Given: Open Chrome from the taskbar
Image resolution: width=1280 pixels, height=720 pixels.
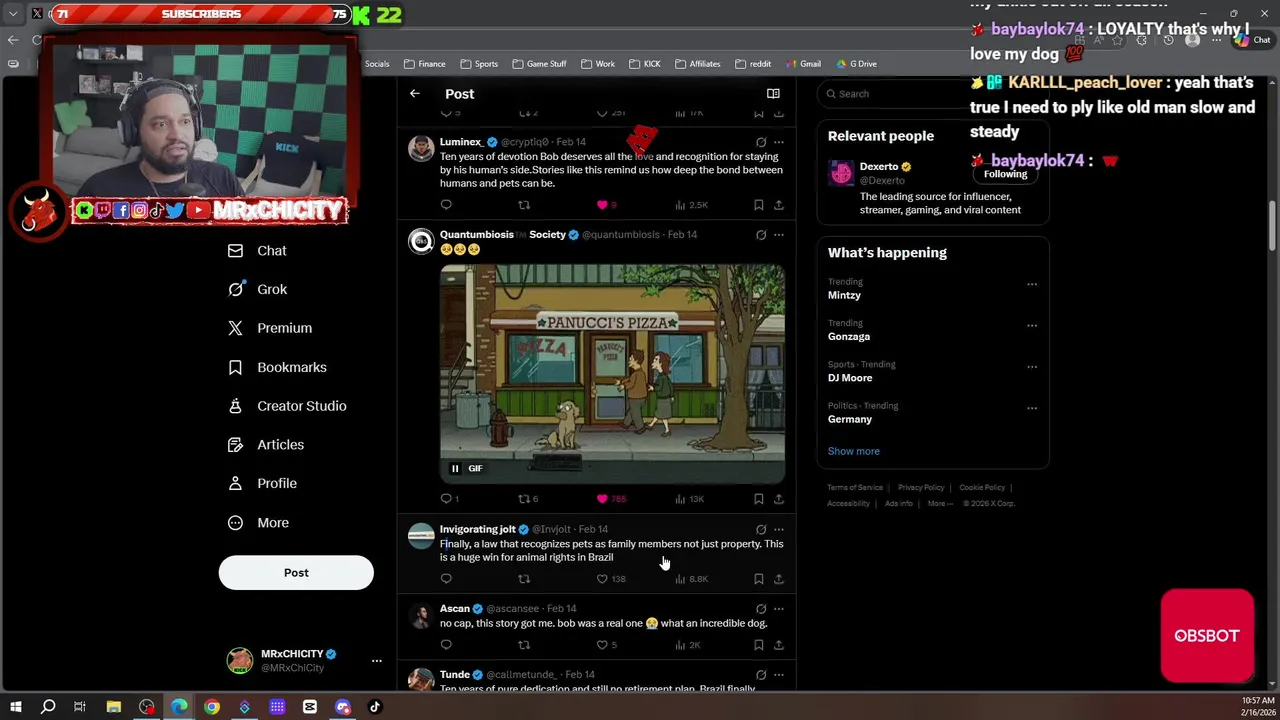Looking at the screenshot, I should coord(212,707).
